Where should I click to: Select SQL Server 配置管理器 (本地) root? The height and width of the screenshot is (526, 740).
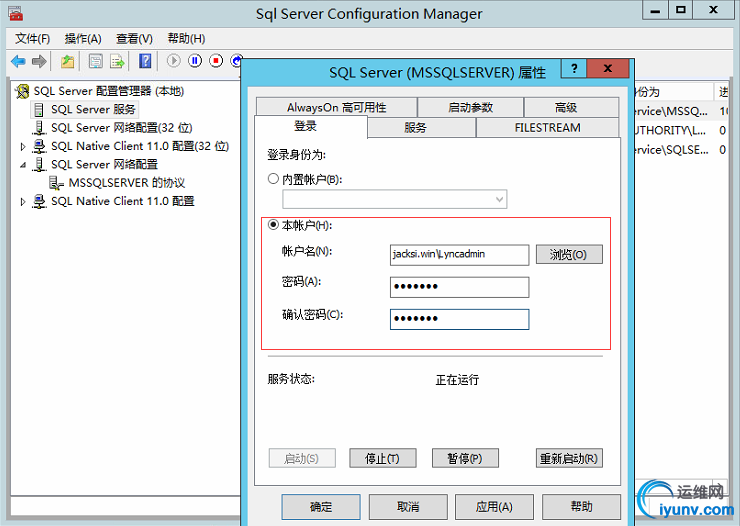coord(109,91)
